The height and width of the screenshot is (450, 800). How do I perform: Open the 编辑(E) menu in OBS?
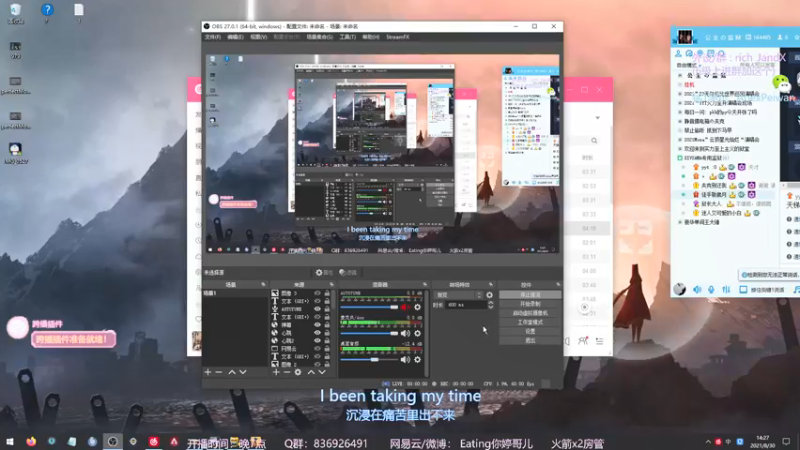[235, 37]
